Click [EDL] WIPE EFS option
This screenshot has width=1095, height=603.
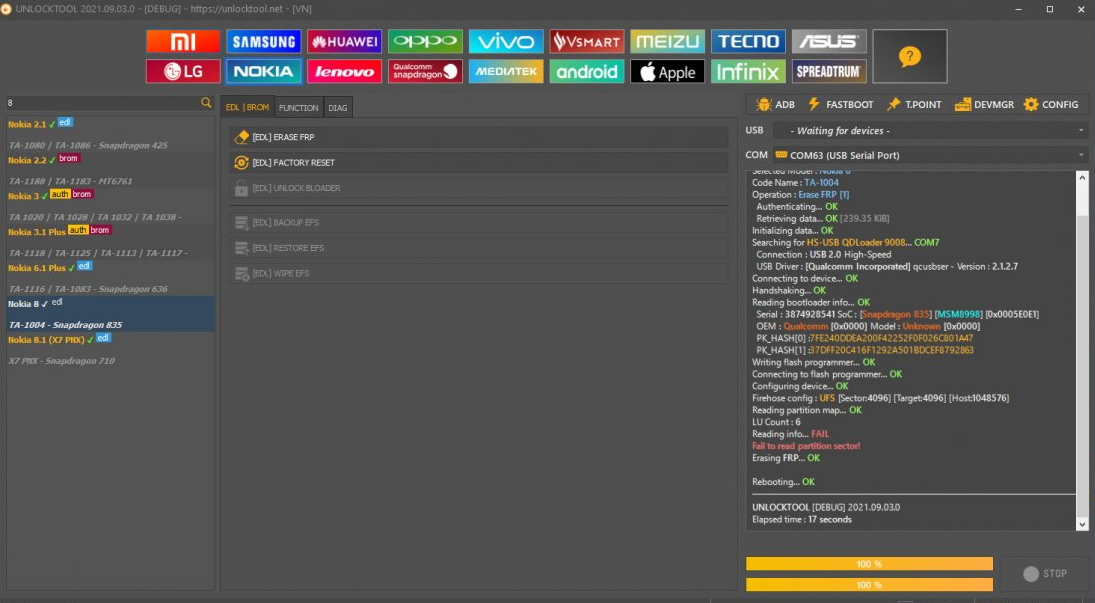[x=478, y=273]
